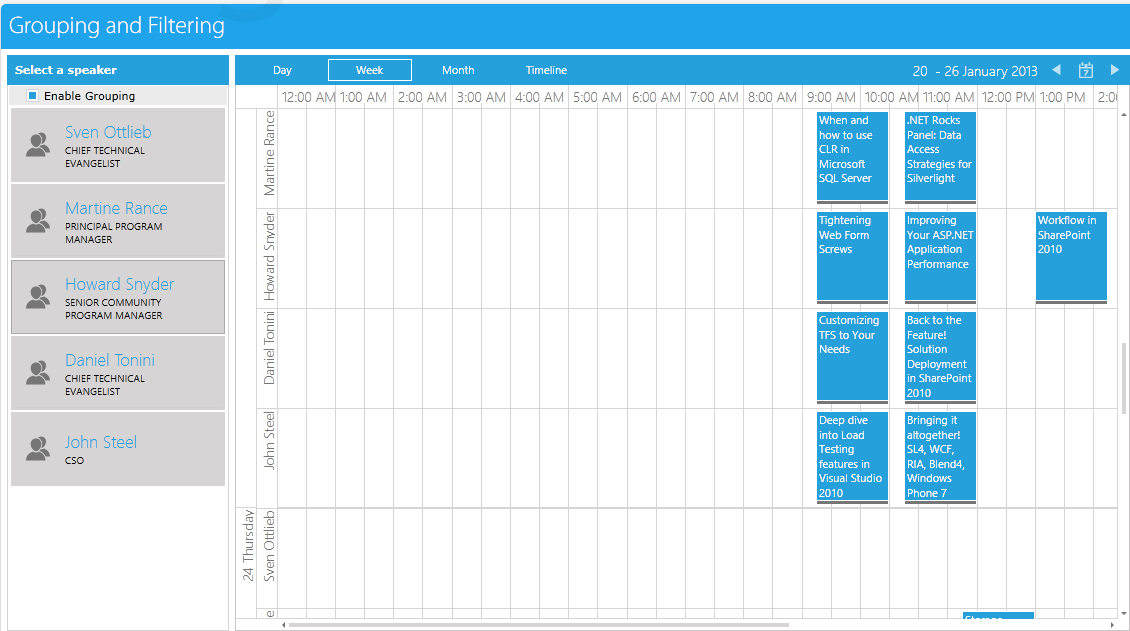
Task: Switch to the Timeline view tab
Action: [x=546, y=70]
